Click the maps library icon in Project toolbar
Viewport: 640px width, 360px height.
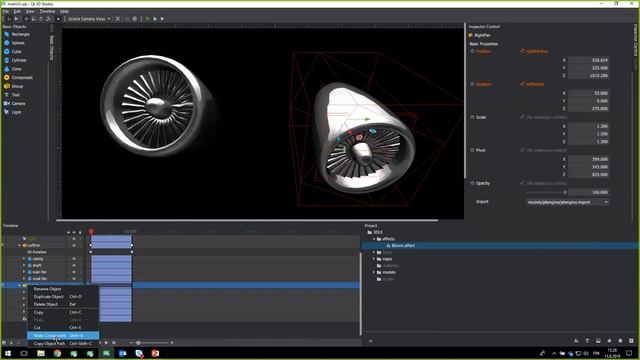(598, 340)
